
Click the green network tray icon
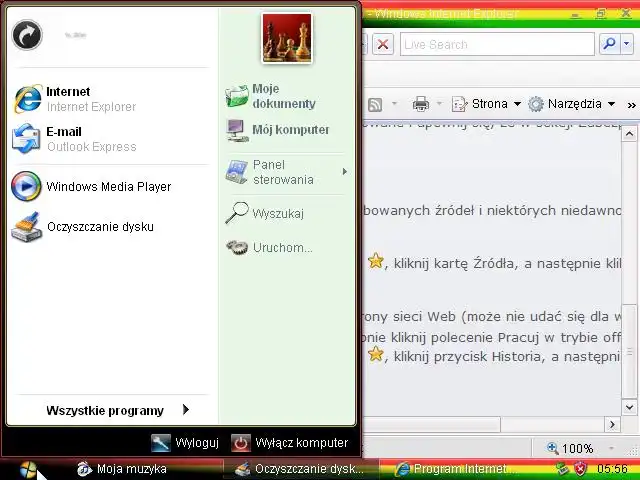564,469
